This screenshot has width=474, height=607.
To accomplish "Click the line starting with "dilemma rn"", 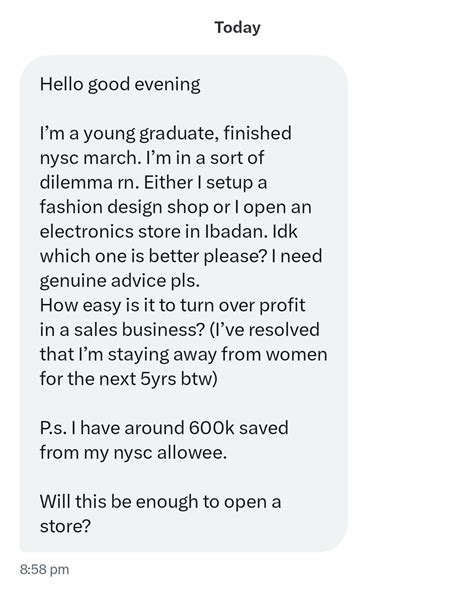I will [x=153, y=182].
